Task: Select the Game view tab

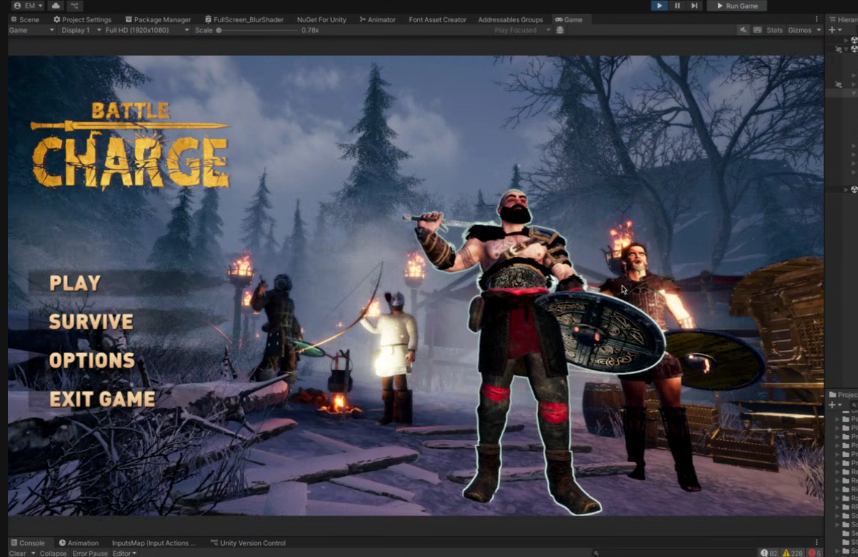Action: pyautogui.click(x=569, y=19)
